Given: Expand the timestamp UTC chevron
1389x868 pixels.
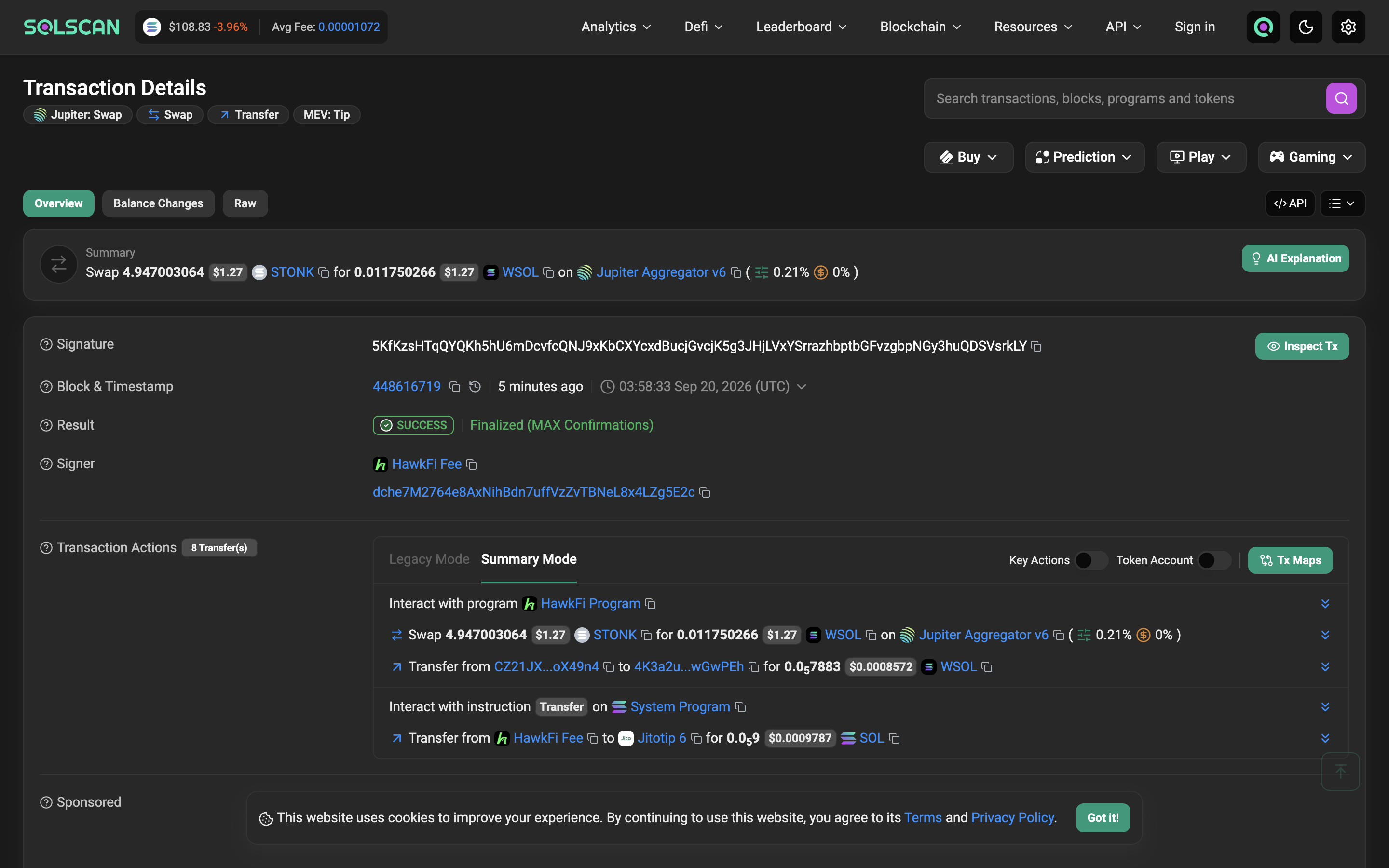Looking at the screenshot, I should (x=802, y=387).
